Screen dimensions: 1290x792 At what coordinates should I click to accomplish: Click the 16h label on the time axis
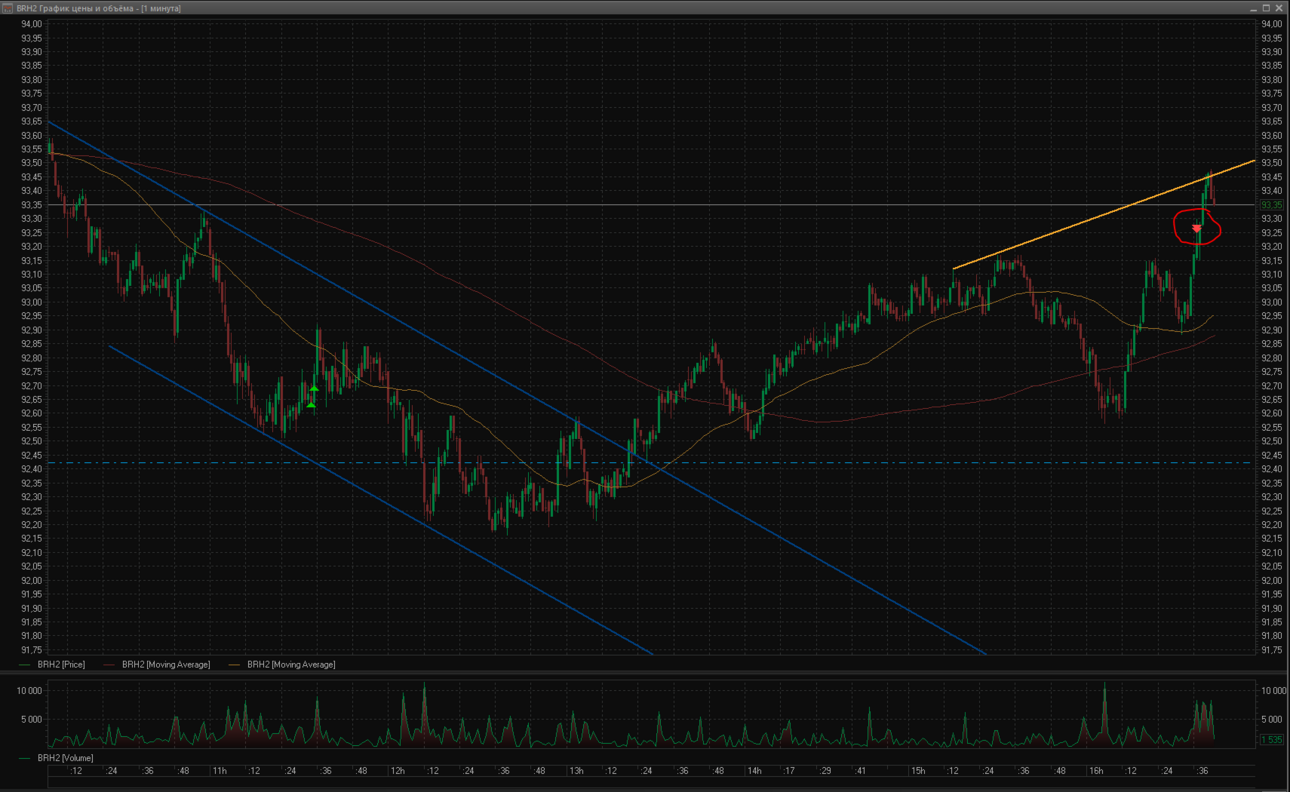1096,771
